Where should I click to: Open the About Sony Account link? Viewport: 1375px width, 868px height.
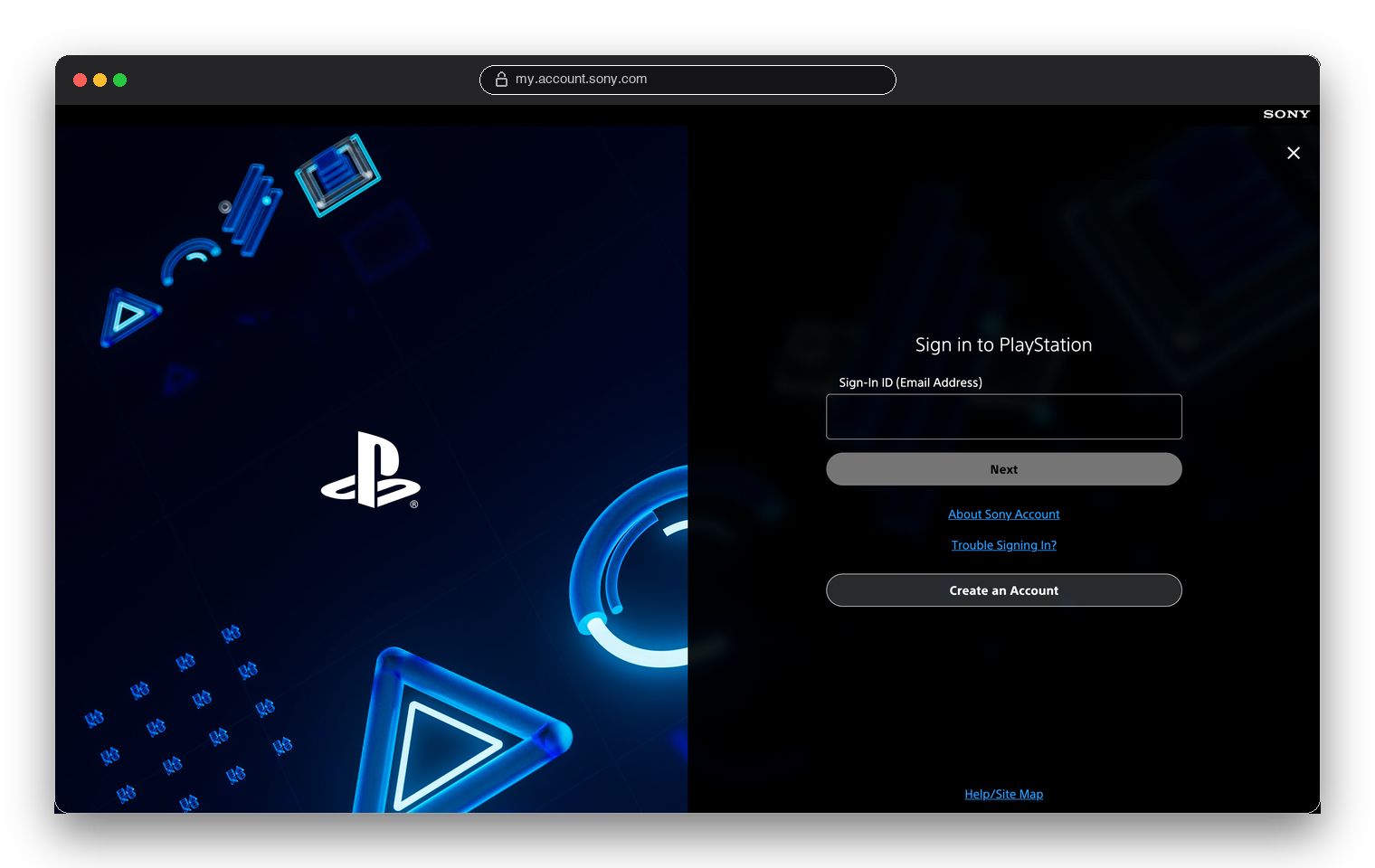click(x=1003, y=514)
